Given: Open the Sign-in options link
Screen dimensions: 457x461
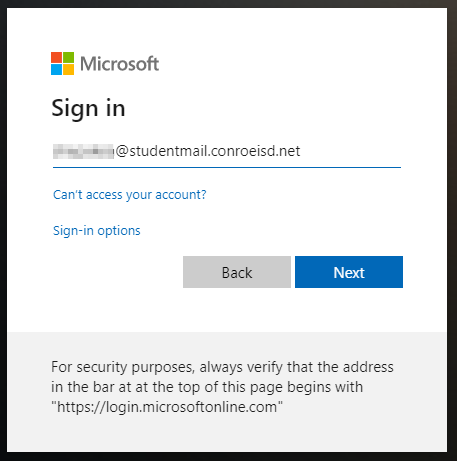Looking at the screenshot, I should [97, 231].
